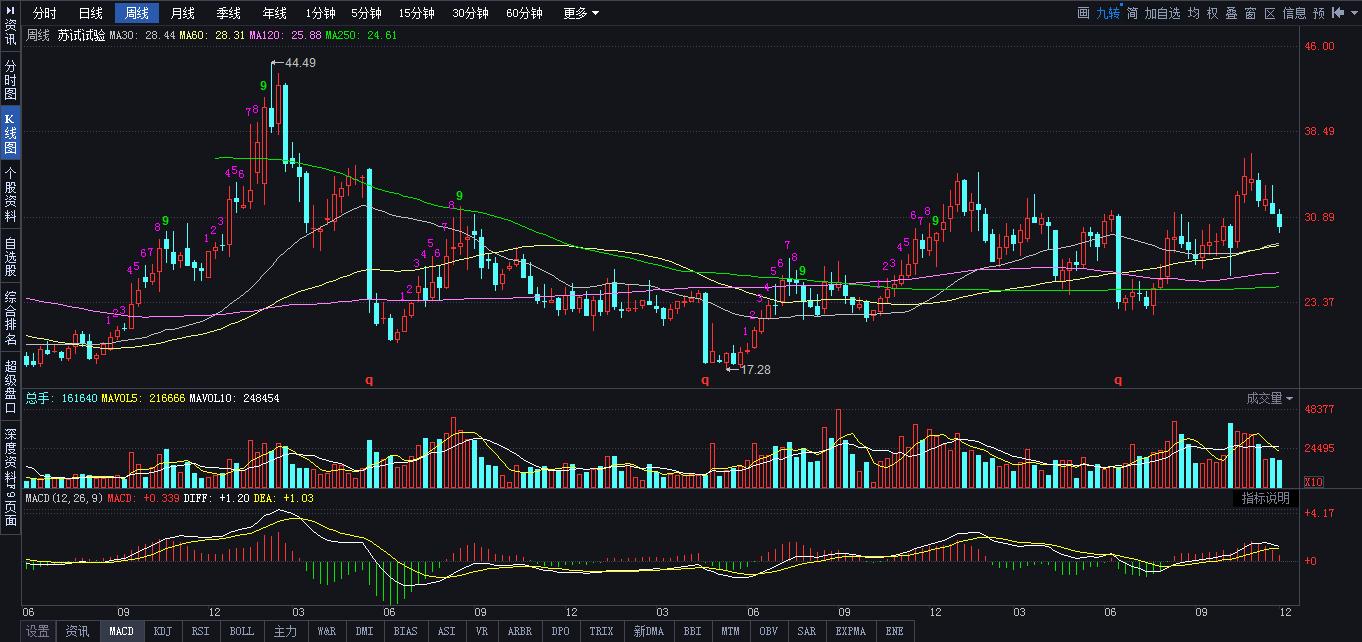Open price adjustment via the 权 icon
Screen dimensions: 1362x642
[1214, 12]
